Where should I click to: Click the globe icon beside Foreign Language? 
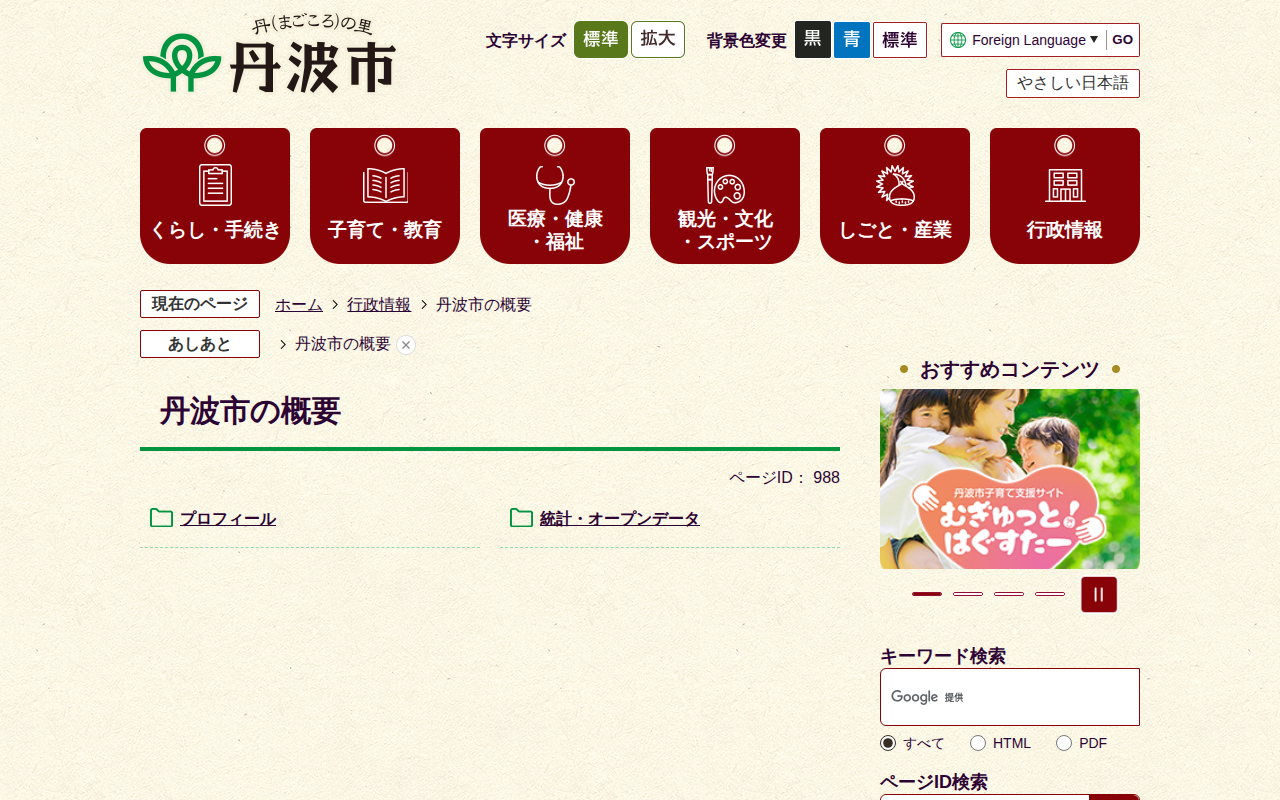[x=958, y=40]
